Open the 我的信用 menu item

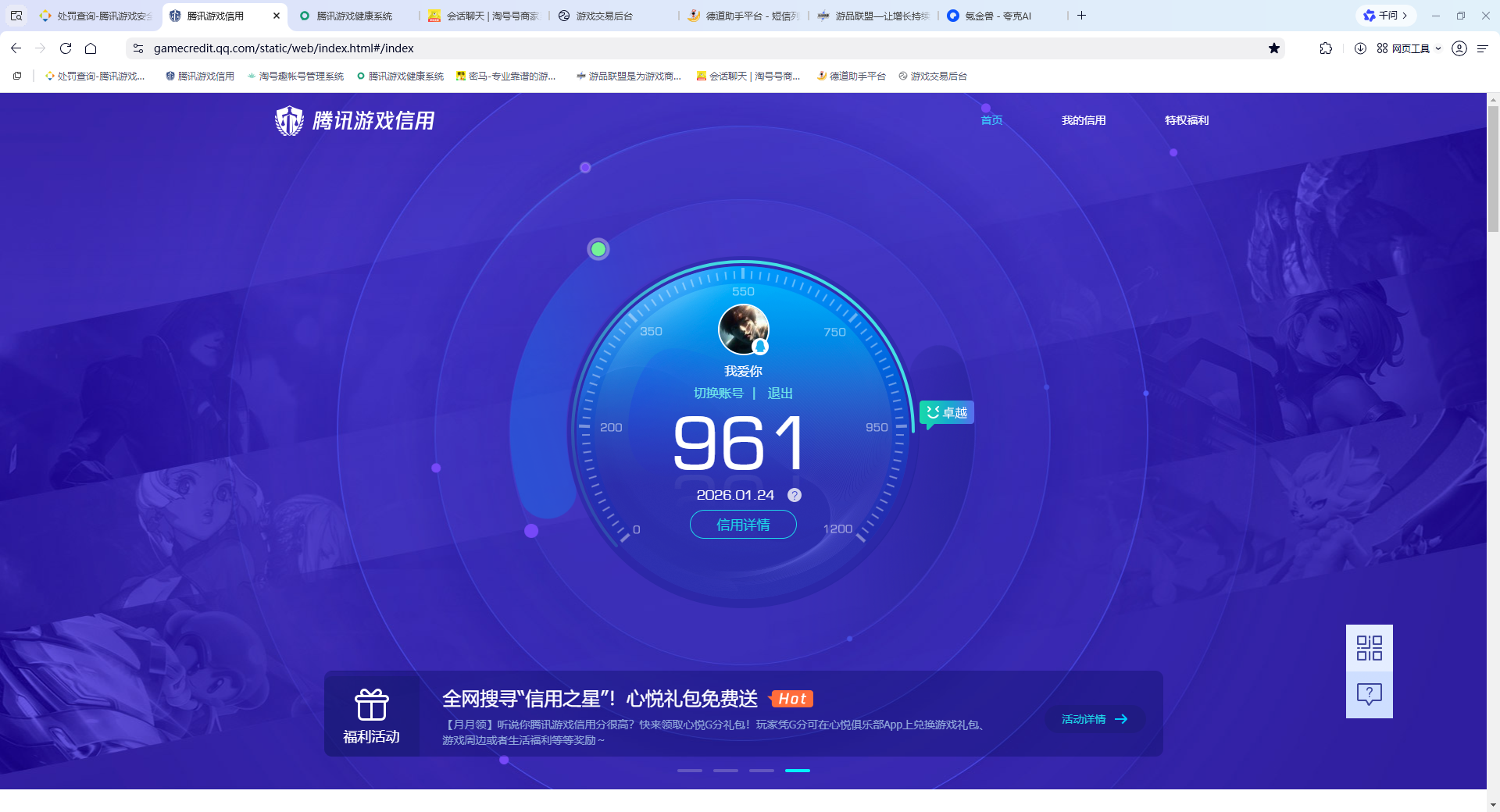(x=1084, y=120)
